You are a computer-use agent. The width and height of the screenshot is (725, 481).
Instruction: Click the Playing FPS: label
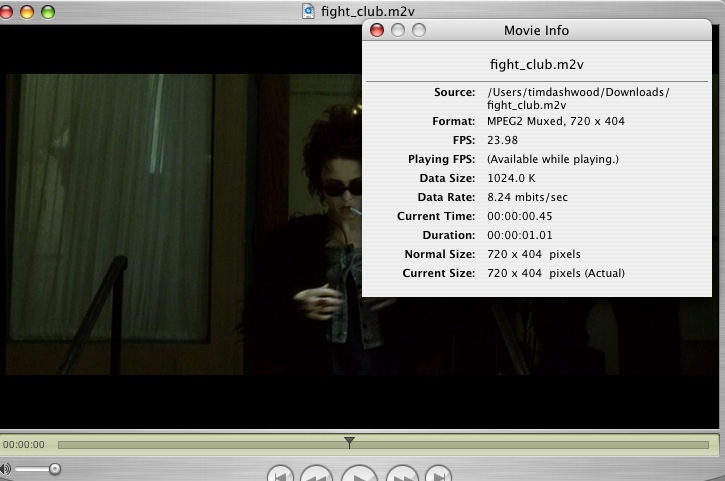[x=442, y=159]
